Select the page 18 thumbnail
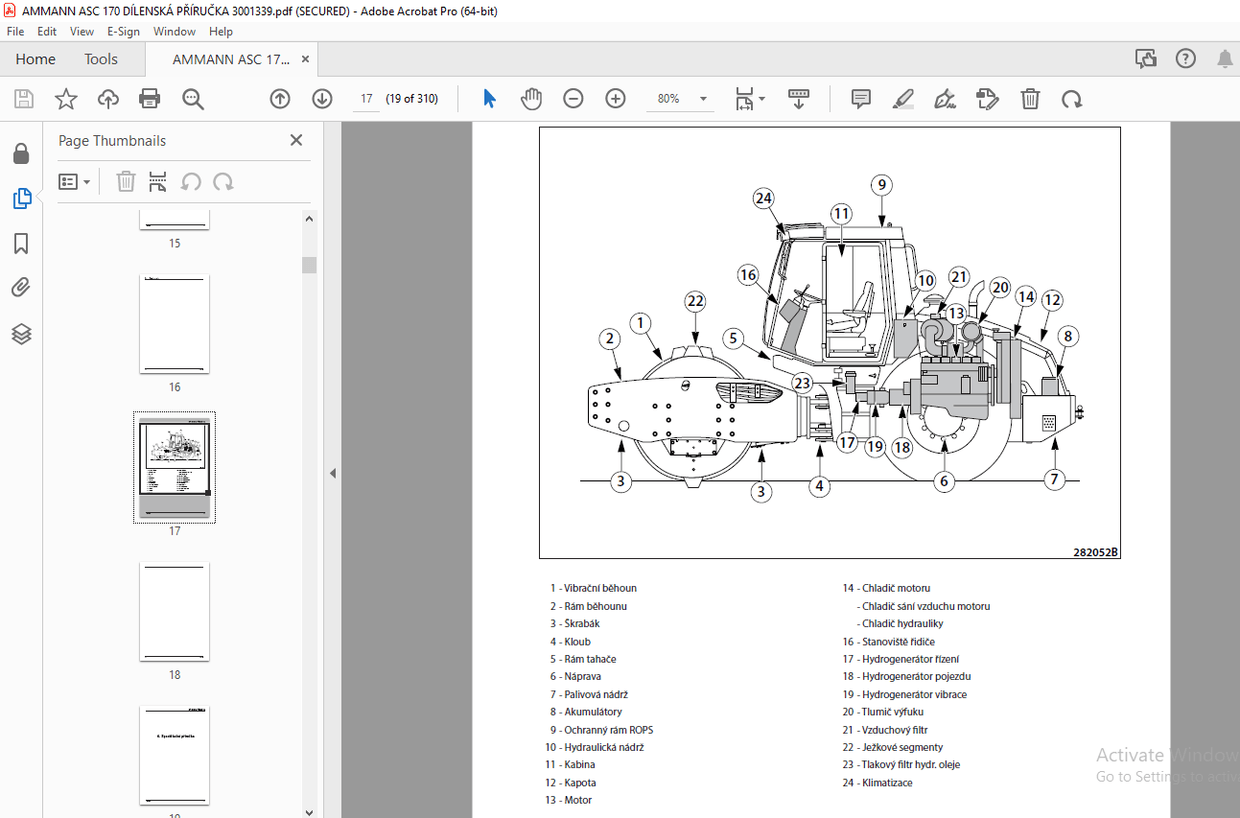1240x818 pixels. click(174, 612)
